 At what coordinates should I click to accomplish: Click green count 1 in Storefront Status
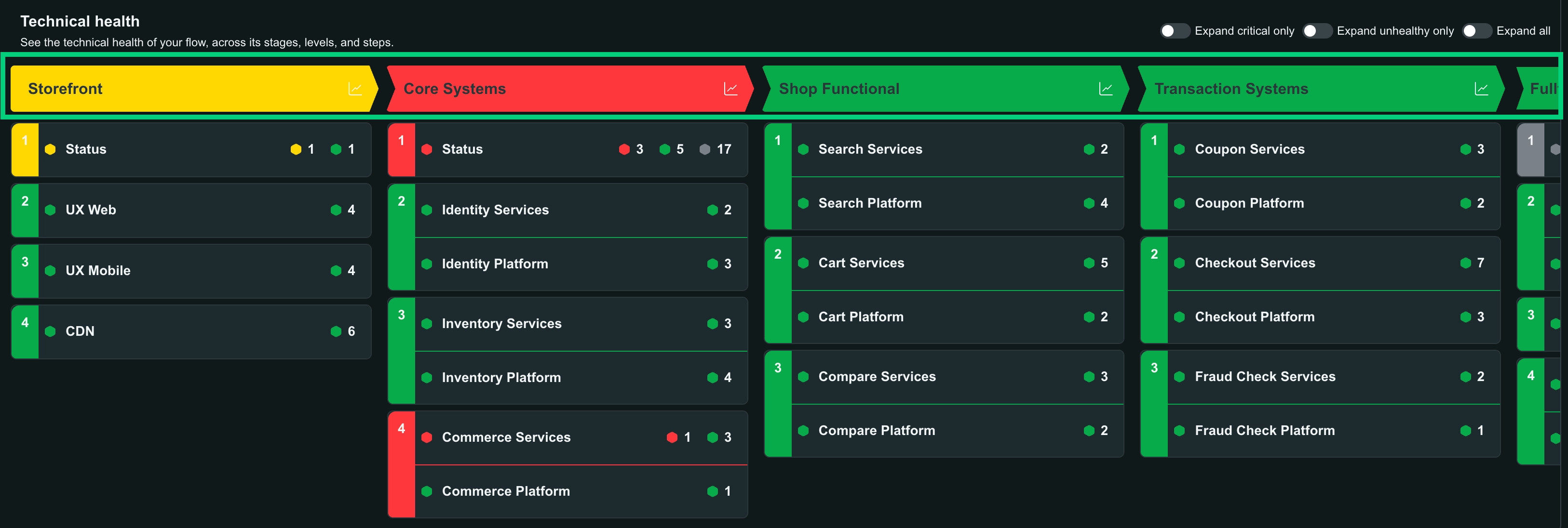click(343, 150)
